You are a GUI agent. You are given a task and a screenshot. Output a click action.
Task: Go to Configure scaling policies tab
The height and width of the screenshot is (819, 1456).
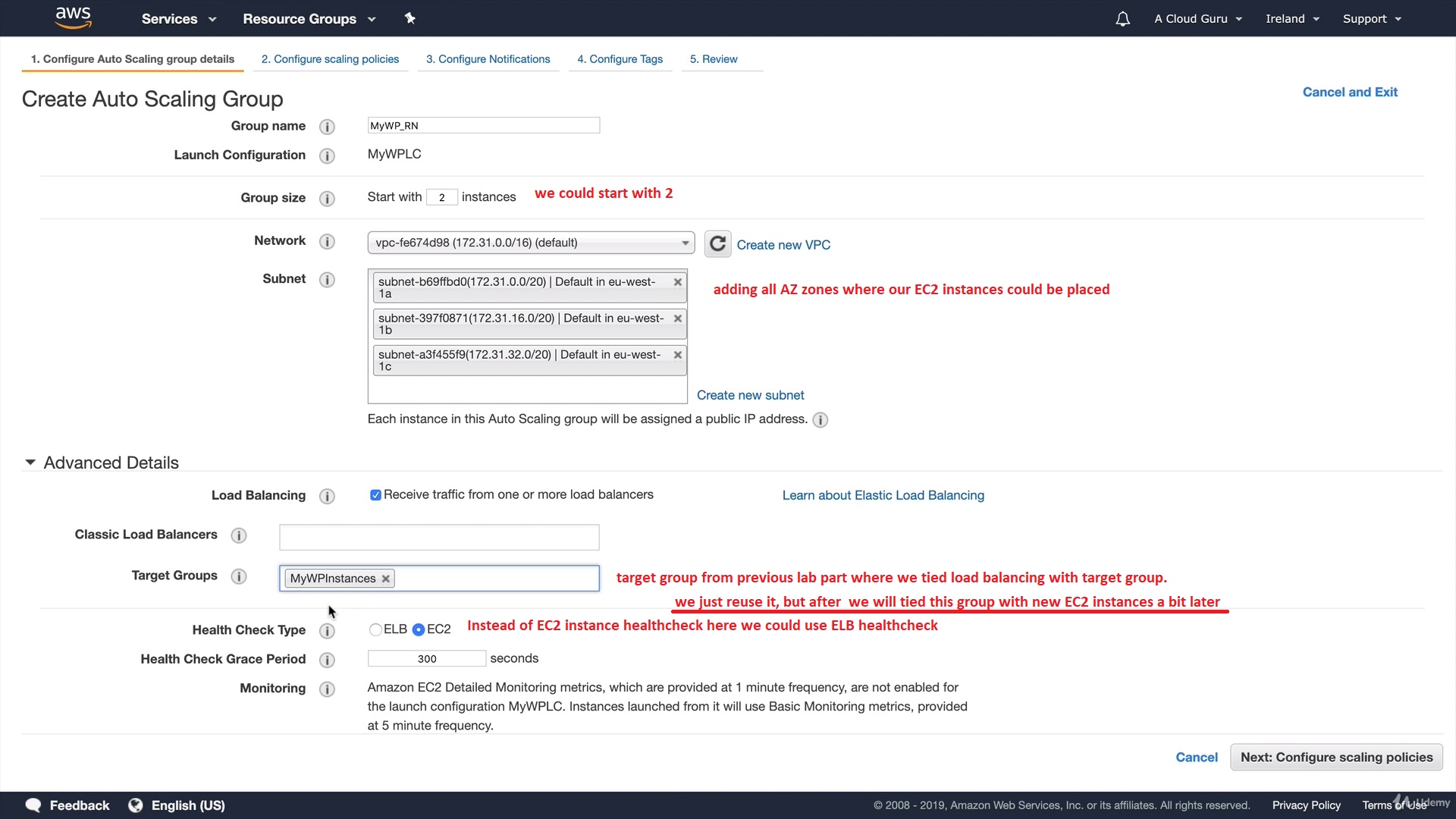coord(330,59)
